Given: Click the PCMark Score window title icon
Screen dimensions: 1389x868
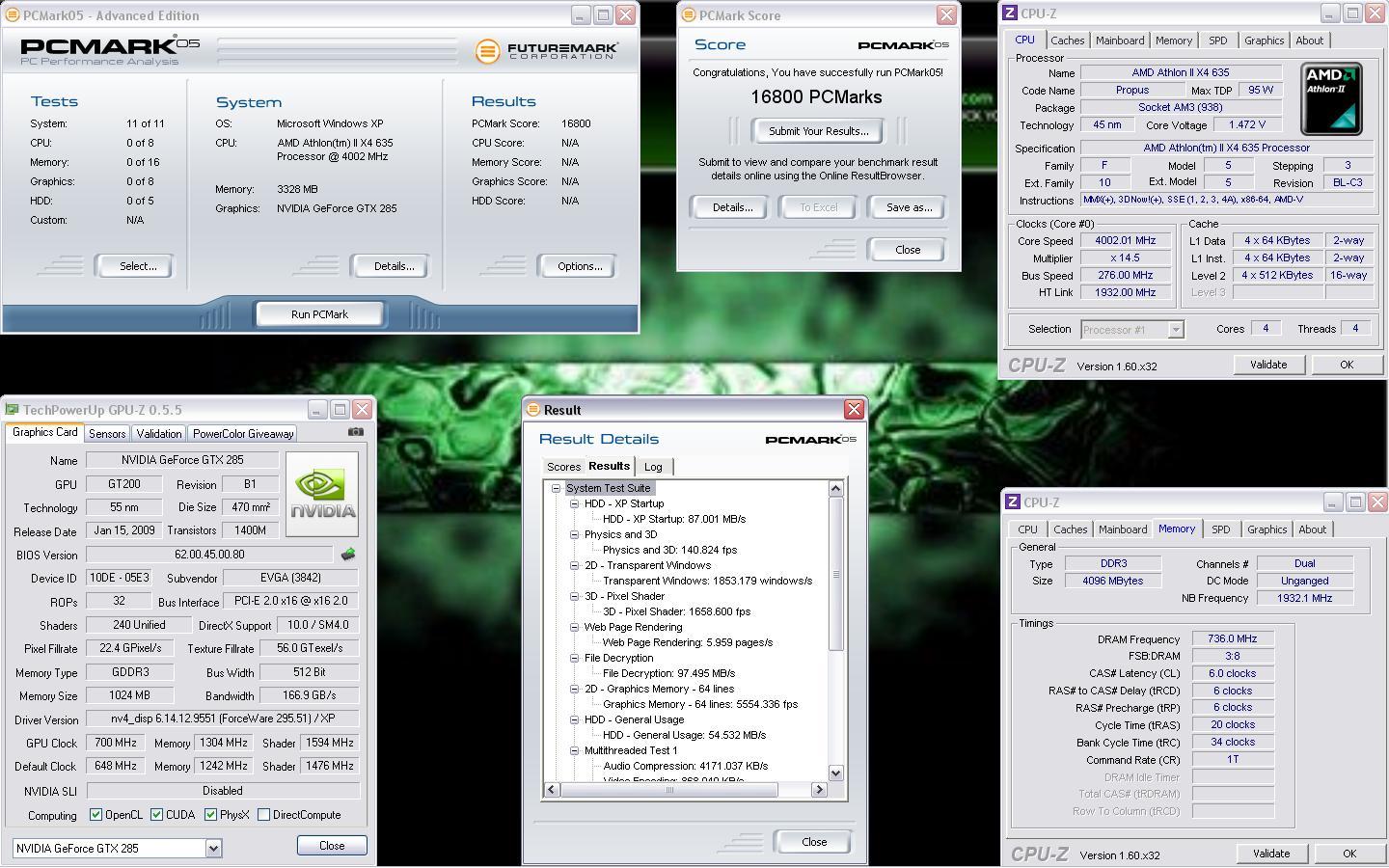Looking at the screenshot, I should coord(689,15).
